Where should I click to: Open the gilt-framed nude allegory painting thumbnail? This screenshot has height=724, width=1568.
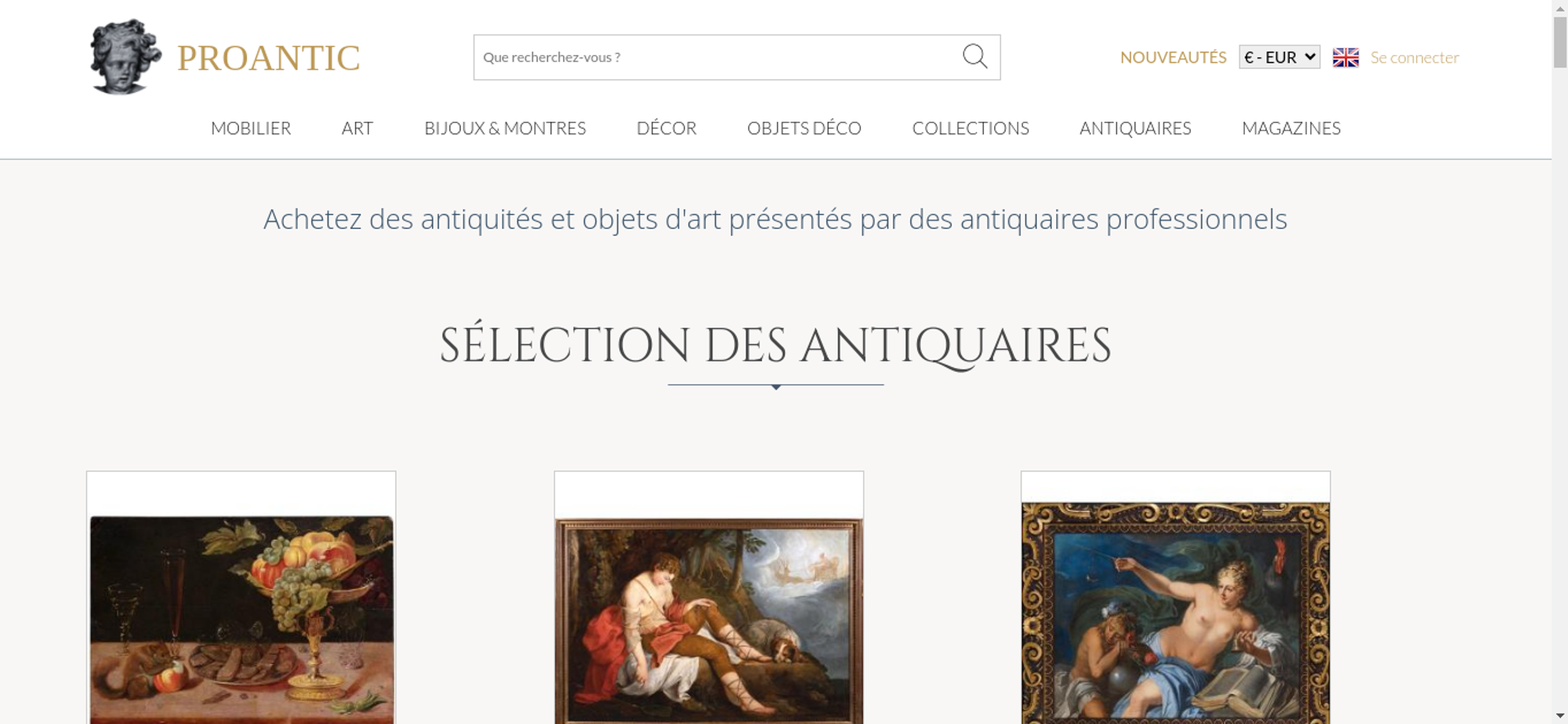click(x=1175, y=613)
